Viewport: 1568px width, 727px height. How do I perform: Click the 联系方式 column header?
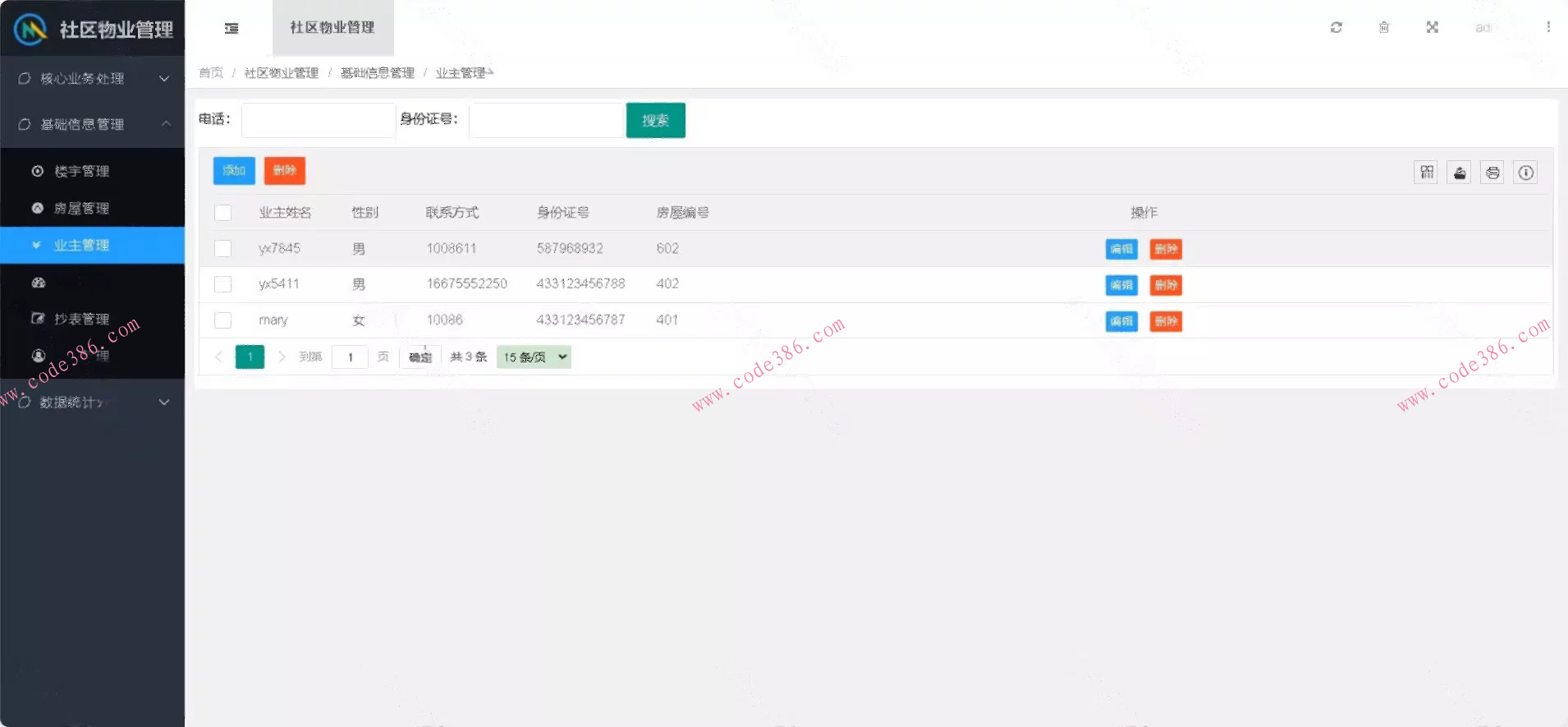point(452,213)
